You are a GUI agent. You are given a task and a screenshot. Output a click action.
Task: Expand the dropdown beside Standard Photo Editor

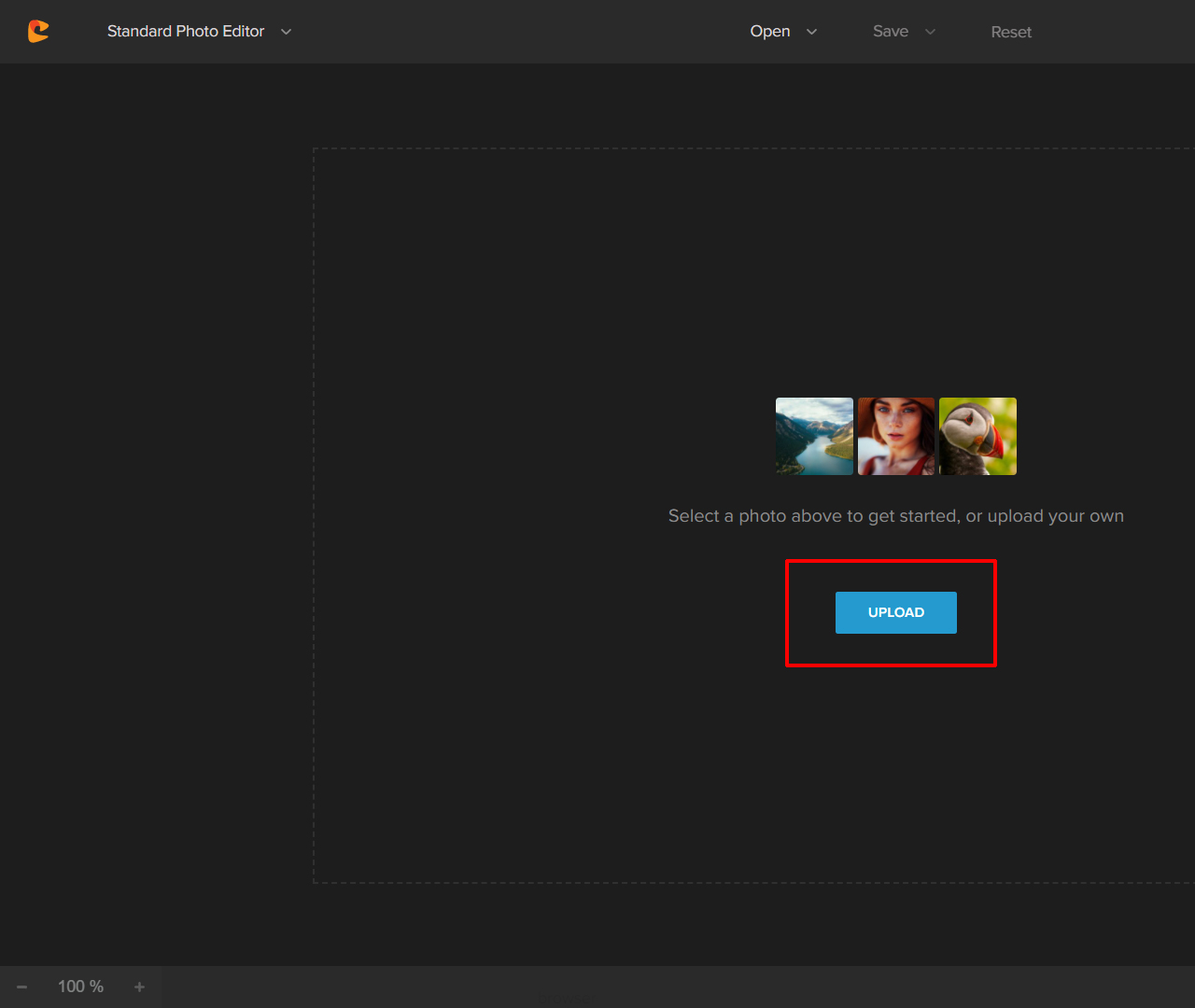pos(286,31)
